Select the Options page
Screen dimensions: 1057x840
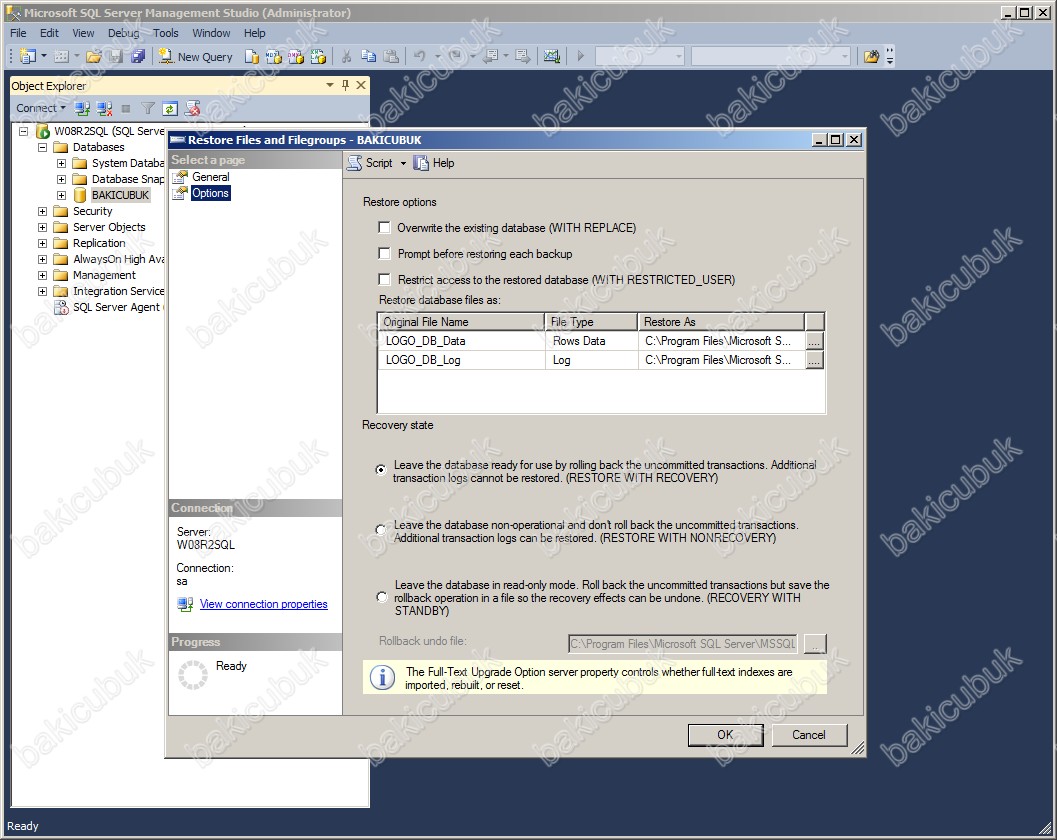[x=210, y=193]
